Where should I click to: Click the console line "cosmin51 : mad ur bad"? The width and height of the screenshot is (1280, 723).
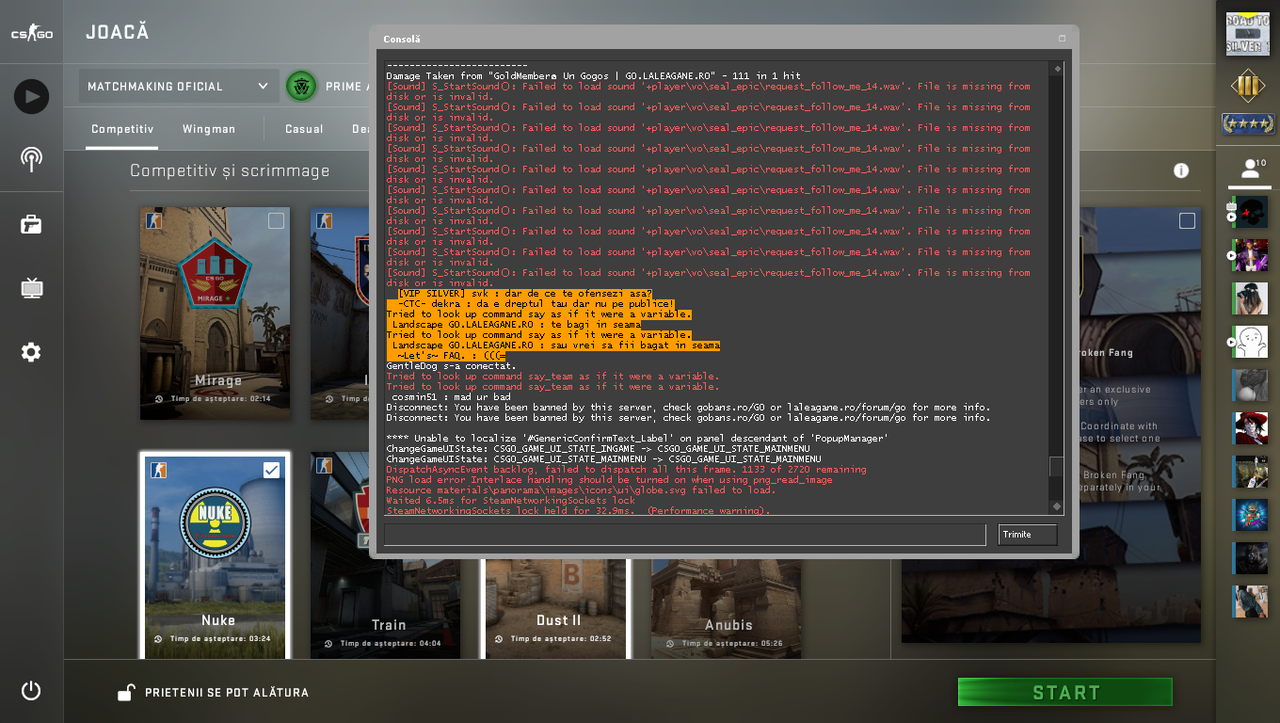tap(451, 397)
